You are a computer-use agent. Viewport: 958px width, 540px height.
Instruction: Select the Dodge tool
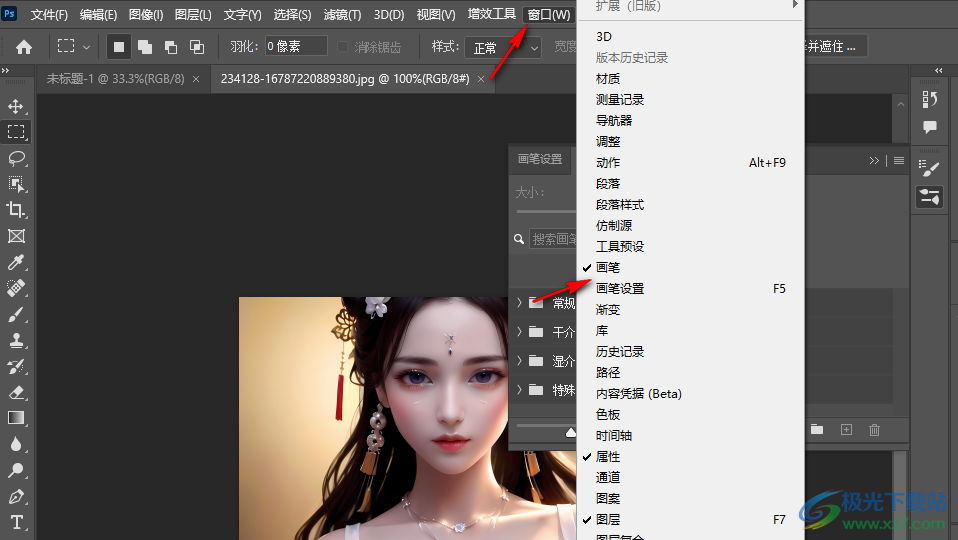[16, 470]
